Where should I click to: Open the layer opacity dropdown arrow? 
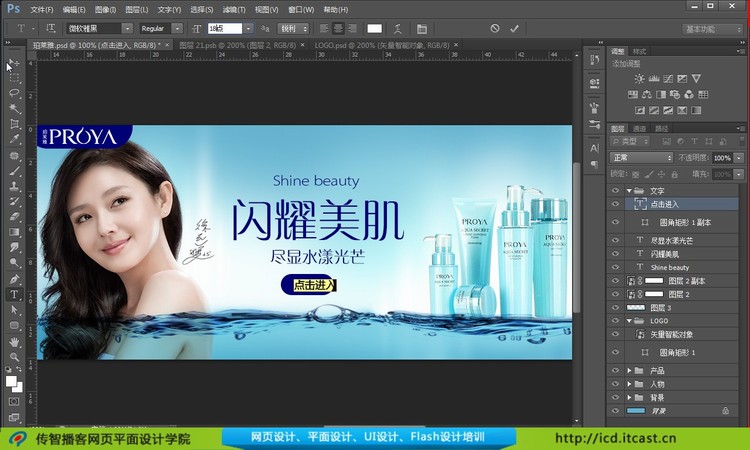pyautogui.click(x=739, y=158)
